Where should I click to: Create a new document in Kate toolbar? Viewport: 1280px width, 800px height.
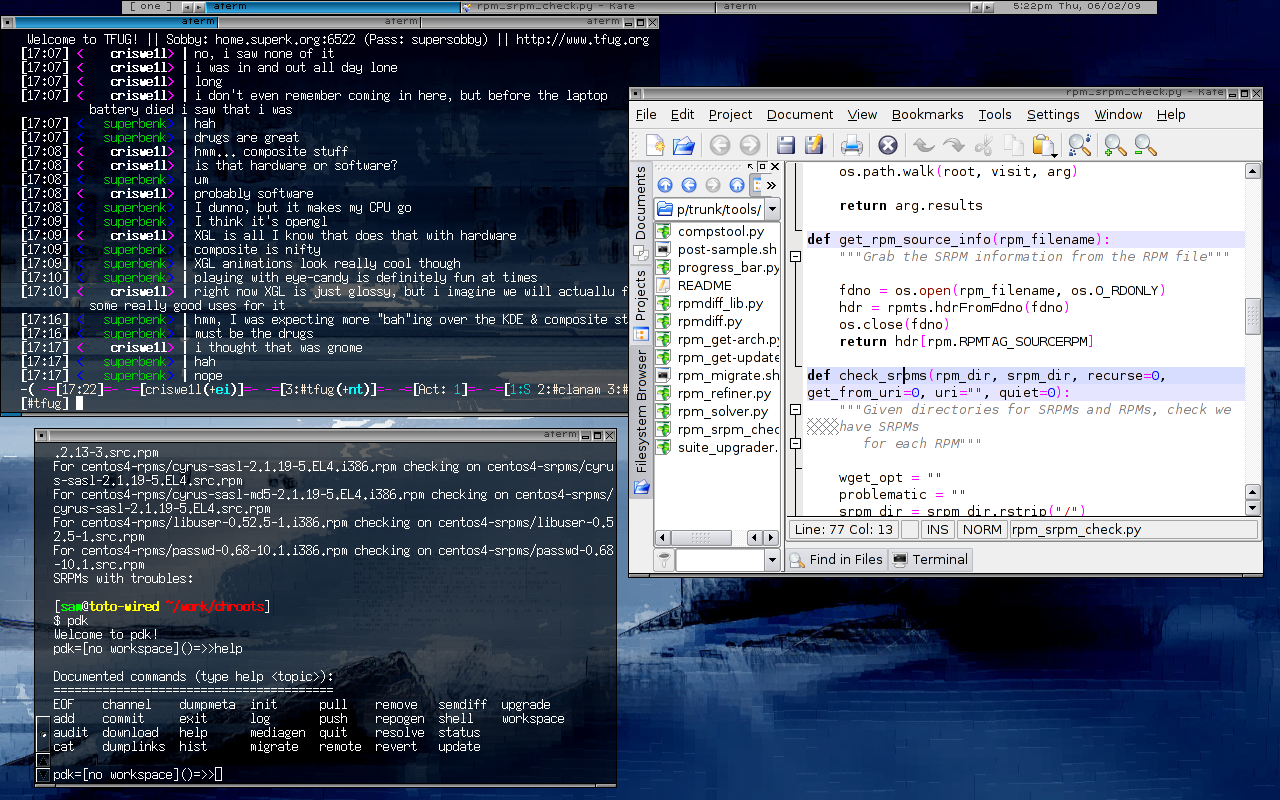655,145
